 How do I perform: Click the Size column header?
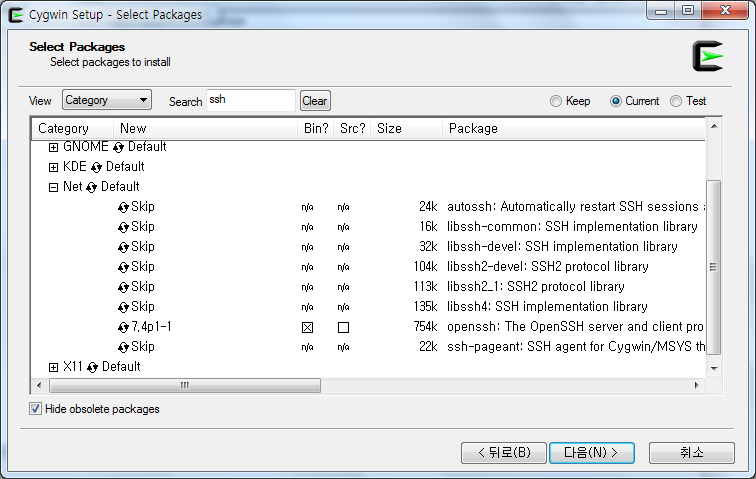[406, 128]
